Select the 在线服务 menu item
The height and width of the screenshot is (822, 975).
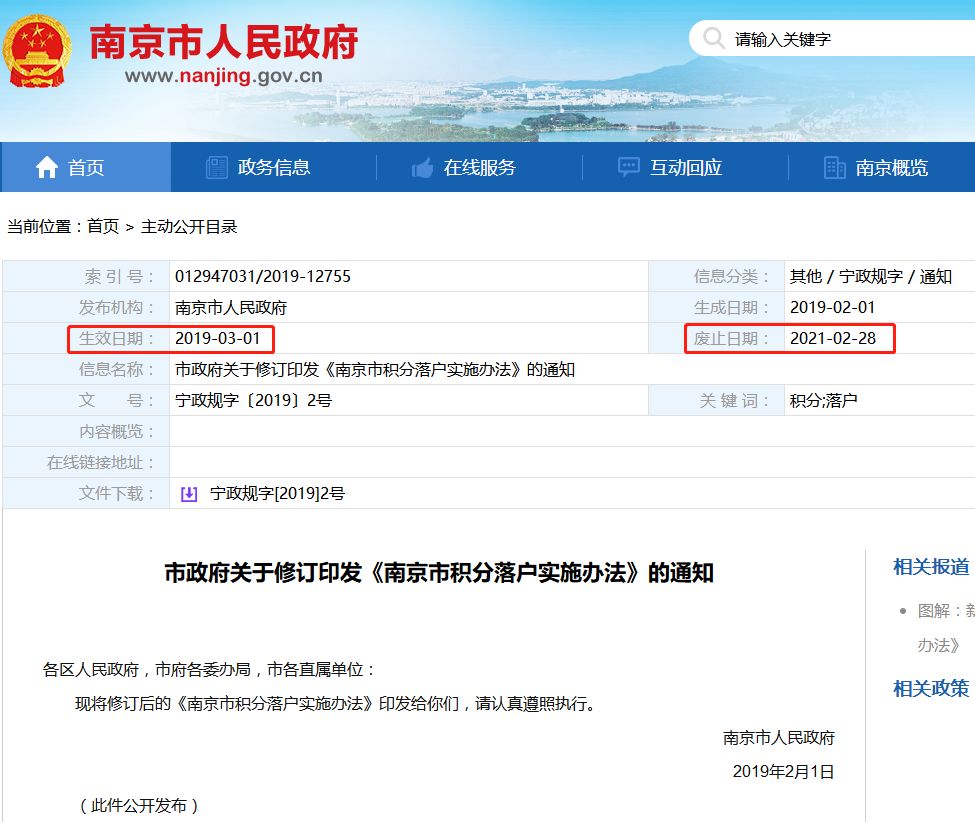pos(479,167)
